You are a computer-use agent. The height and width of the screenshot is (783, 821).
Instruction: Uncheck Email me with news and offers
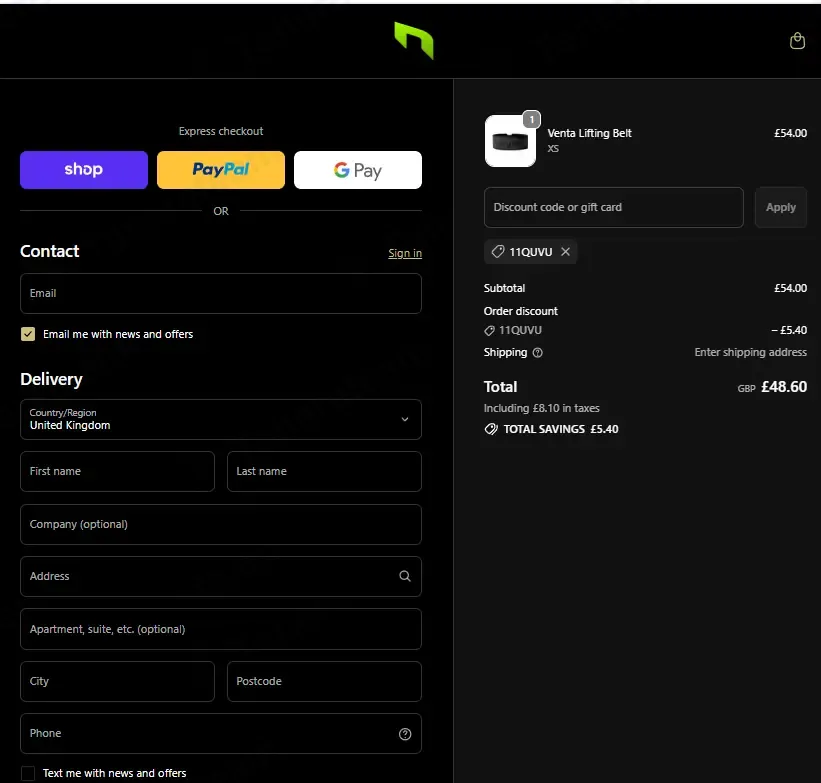(x=28, y=334)
